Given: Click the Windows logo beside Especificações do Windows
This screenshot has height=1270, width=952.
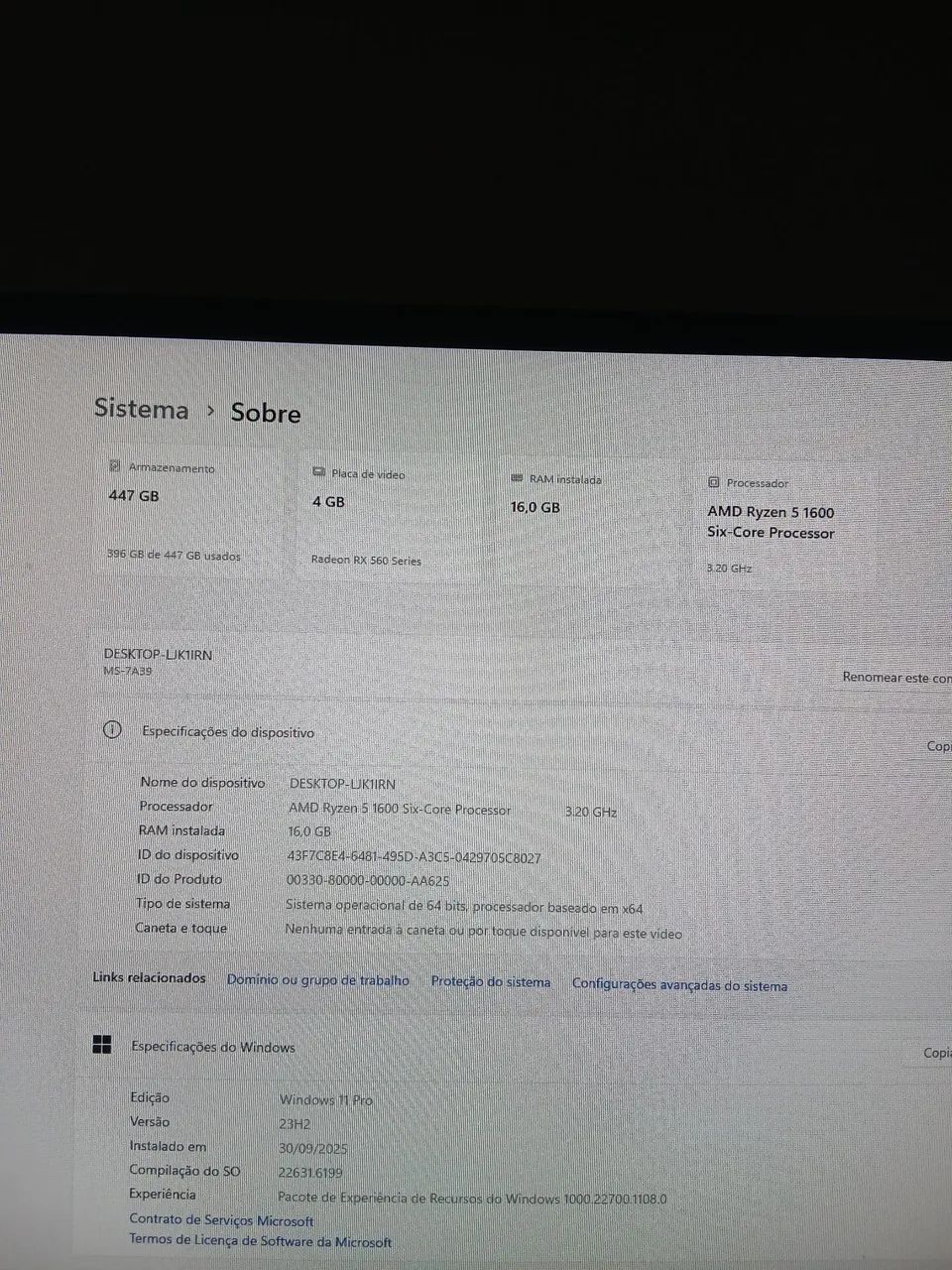Looking at the screenshot, I should (102, 1044).
